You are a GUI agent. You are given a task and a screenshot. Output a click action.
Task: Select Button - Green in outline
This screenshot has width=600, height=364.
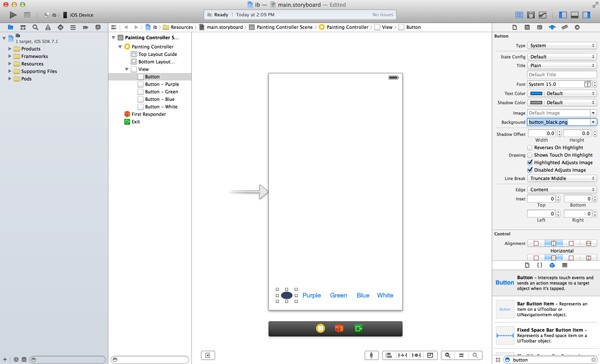161,92
